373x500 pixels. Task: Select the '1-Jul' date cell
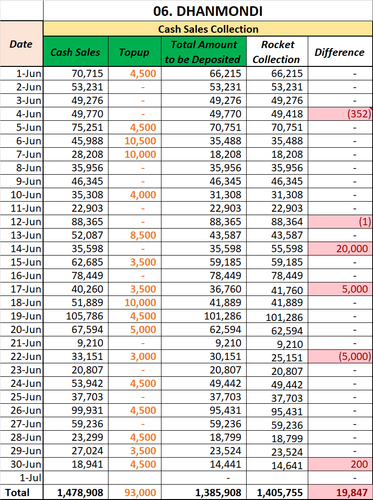[x=21, y=478]
